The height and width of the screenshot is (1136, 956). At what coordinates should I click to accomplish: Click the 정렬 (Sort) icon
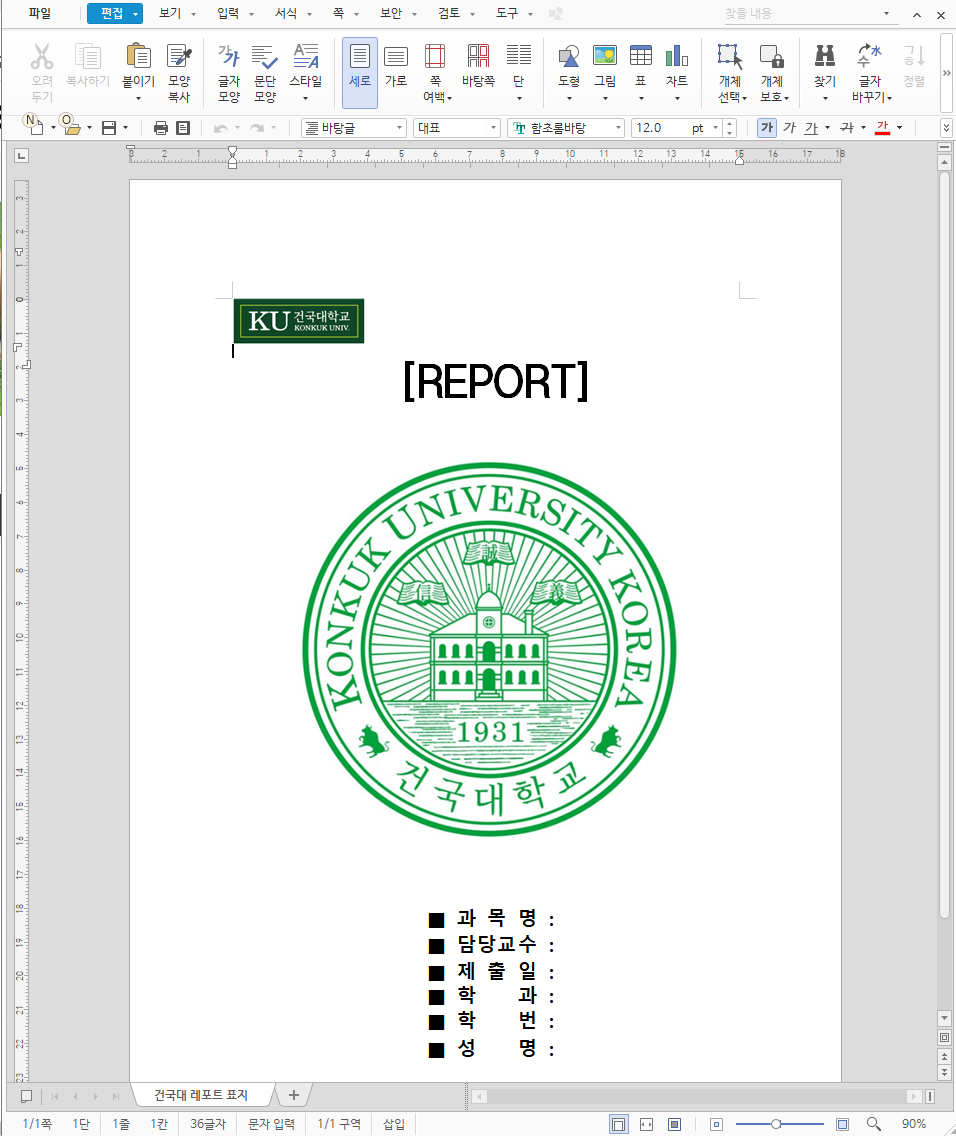pos(914,57)
